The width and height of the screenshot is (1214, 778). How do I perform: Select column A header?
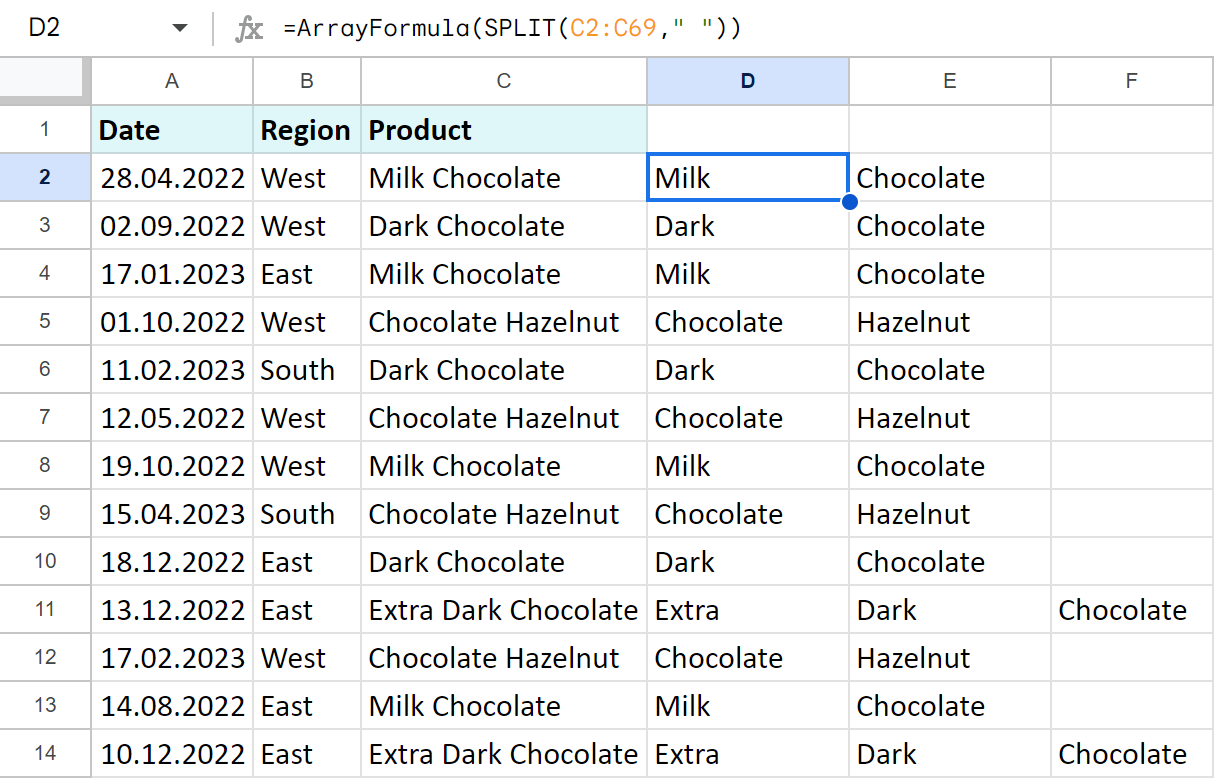[171, 81]
